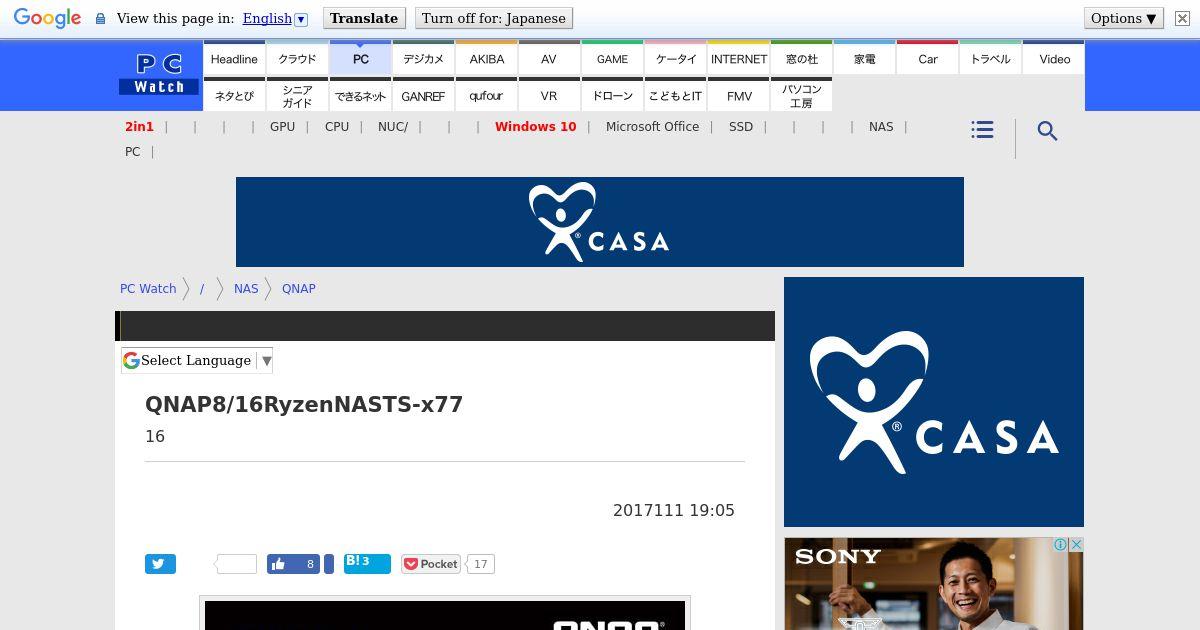This screenshot has width=1200, height=630.
Task: Close the Sony ad with X icon
Action: tap(1077, 545)
